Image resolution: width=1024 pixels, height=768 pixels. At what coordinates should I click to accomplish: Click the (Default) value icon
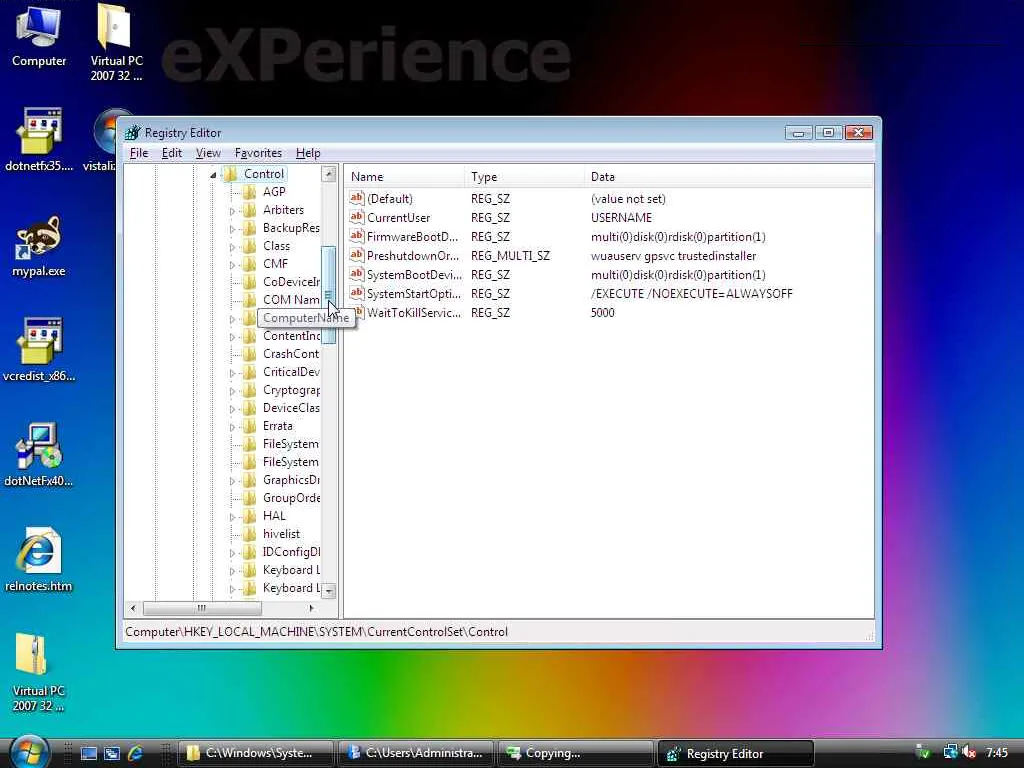(357, 198)
